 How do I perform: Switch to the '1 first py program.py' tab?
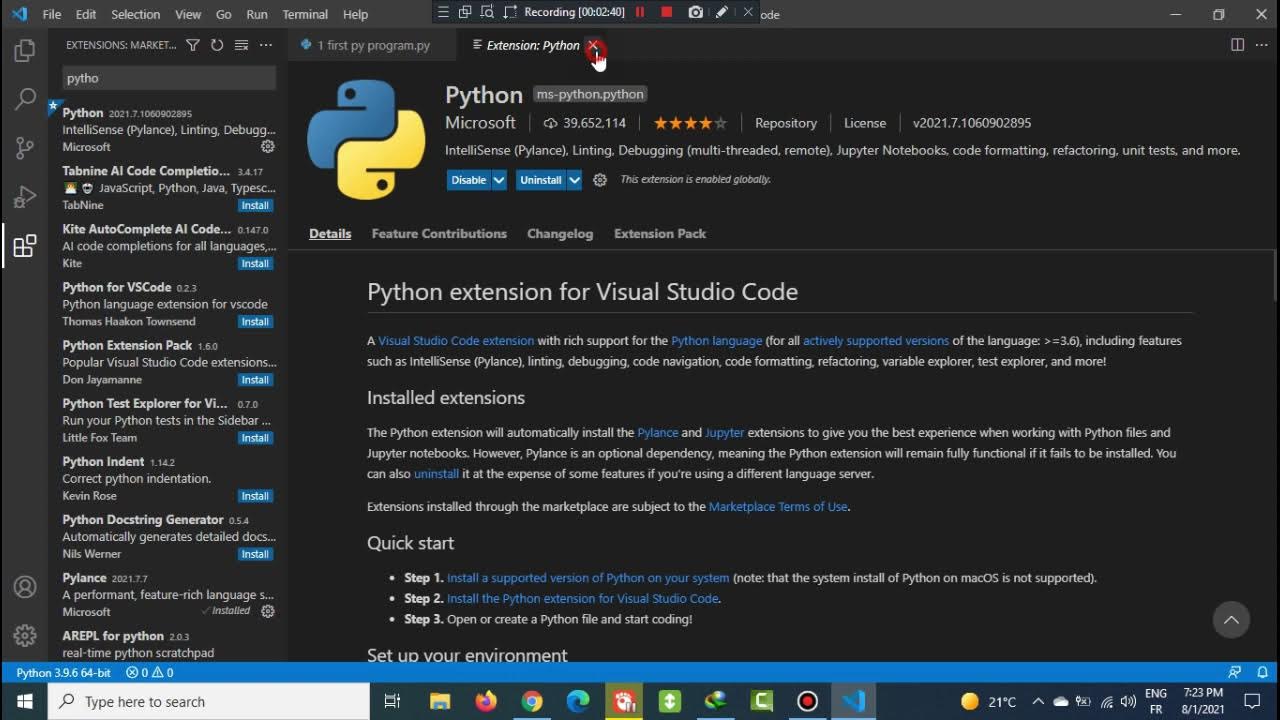[373, 45]
